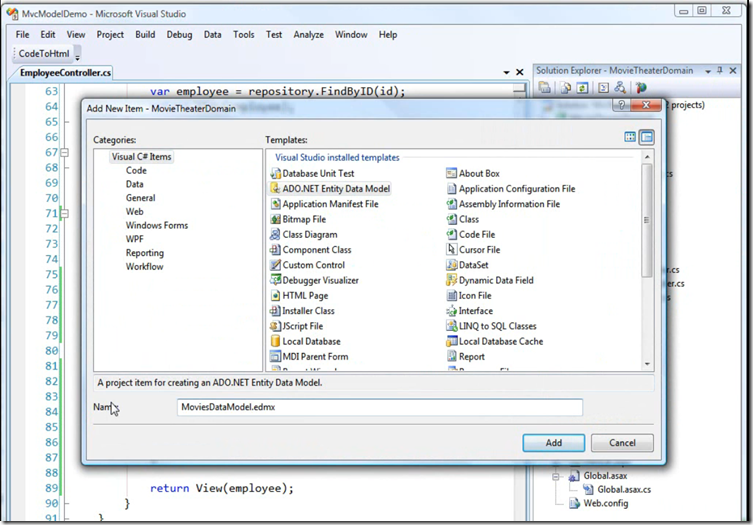Open the Build menu
753x525 pixels.
coord(145,35)
